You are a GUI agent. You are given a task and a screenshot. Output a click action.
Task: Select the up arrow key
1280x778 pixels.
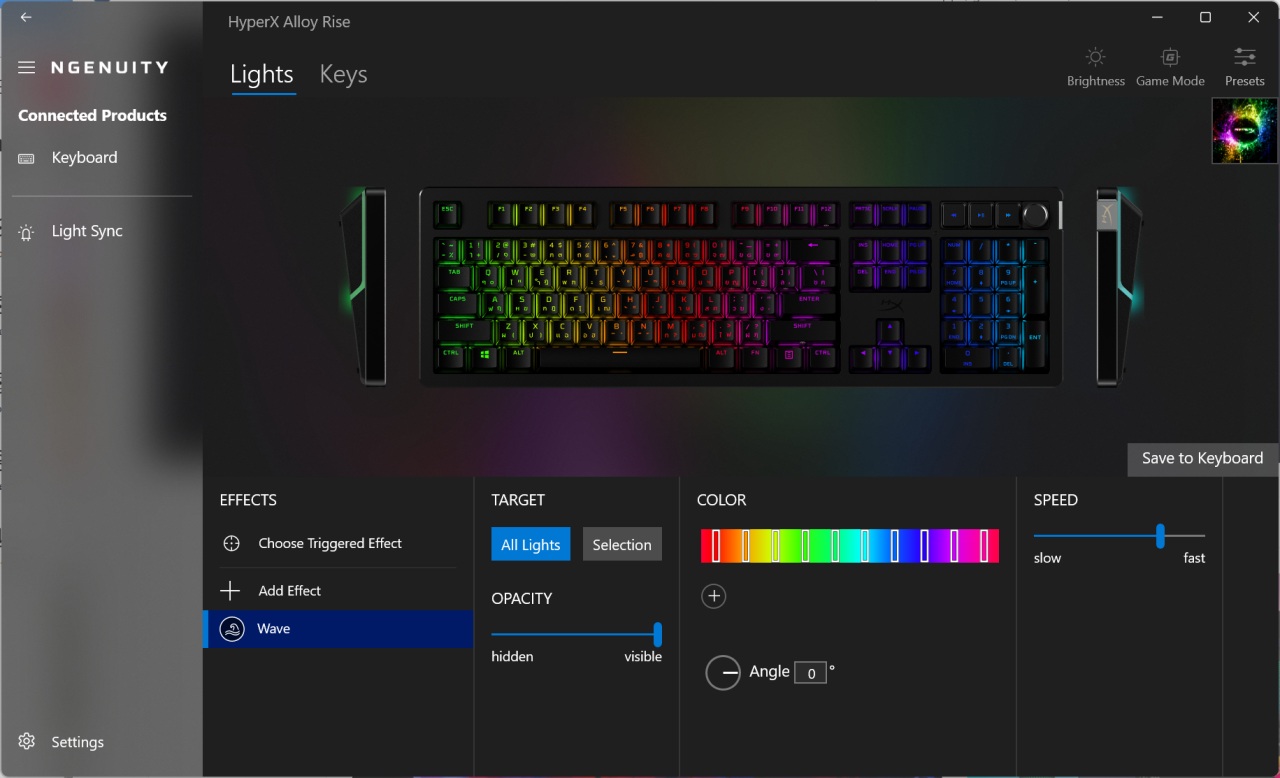[x=890, y=330]
